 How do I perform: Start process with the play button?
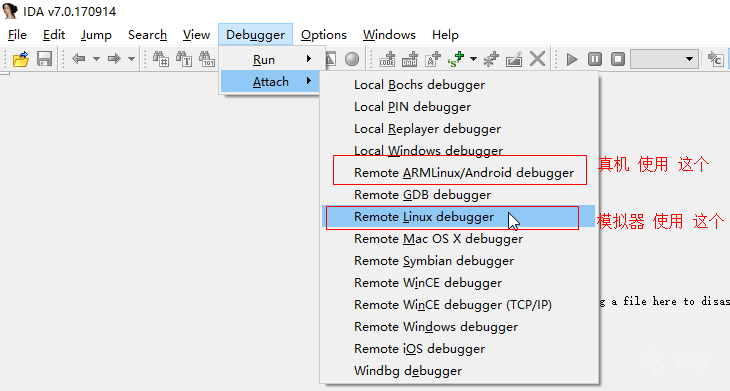pos(572,59)
